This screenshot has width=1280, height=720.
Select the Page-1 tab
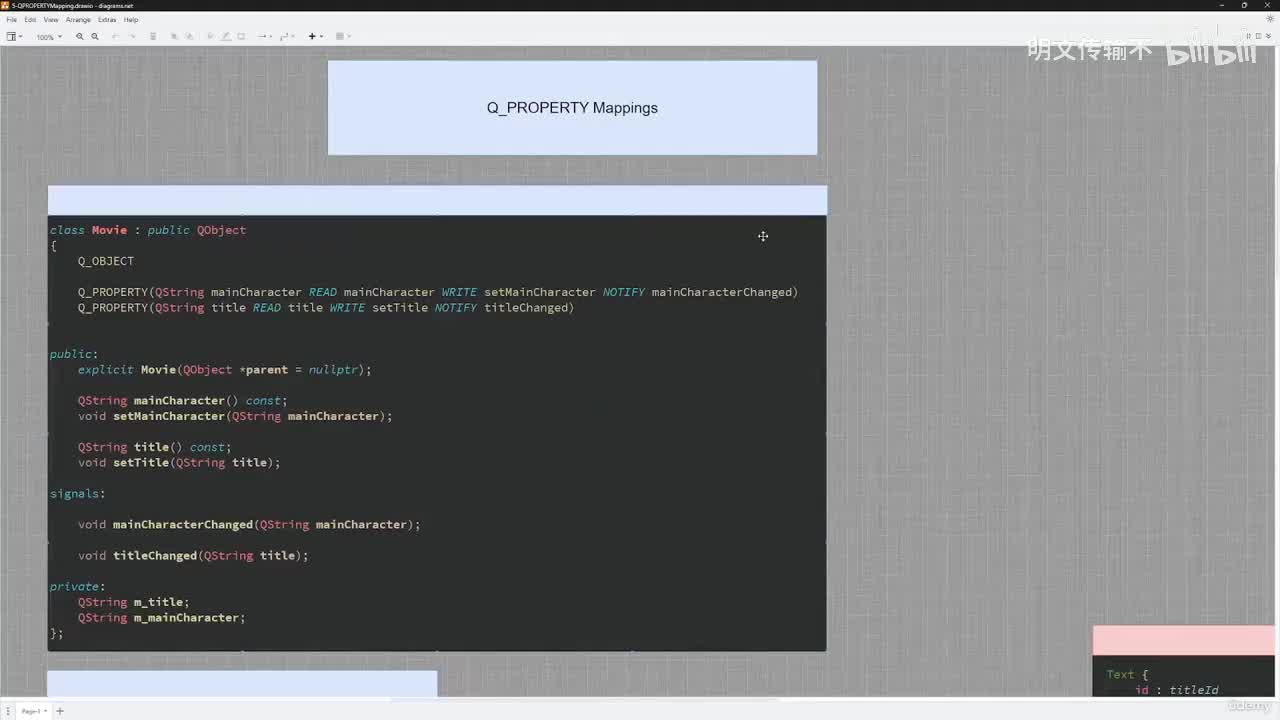coord(33,711)
